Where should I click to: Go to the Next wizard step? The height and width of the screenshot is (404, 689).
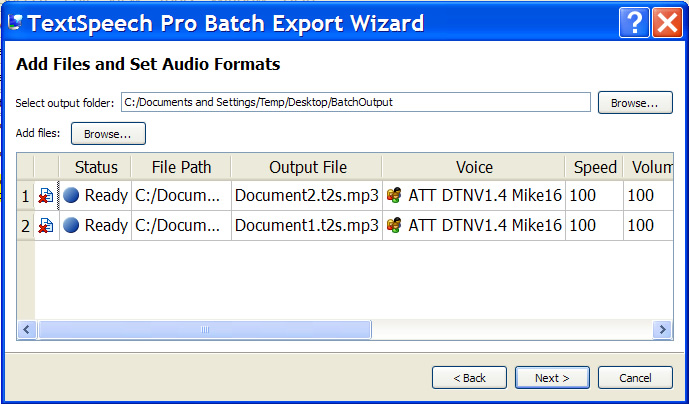[552, 378]
